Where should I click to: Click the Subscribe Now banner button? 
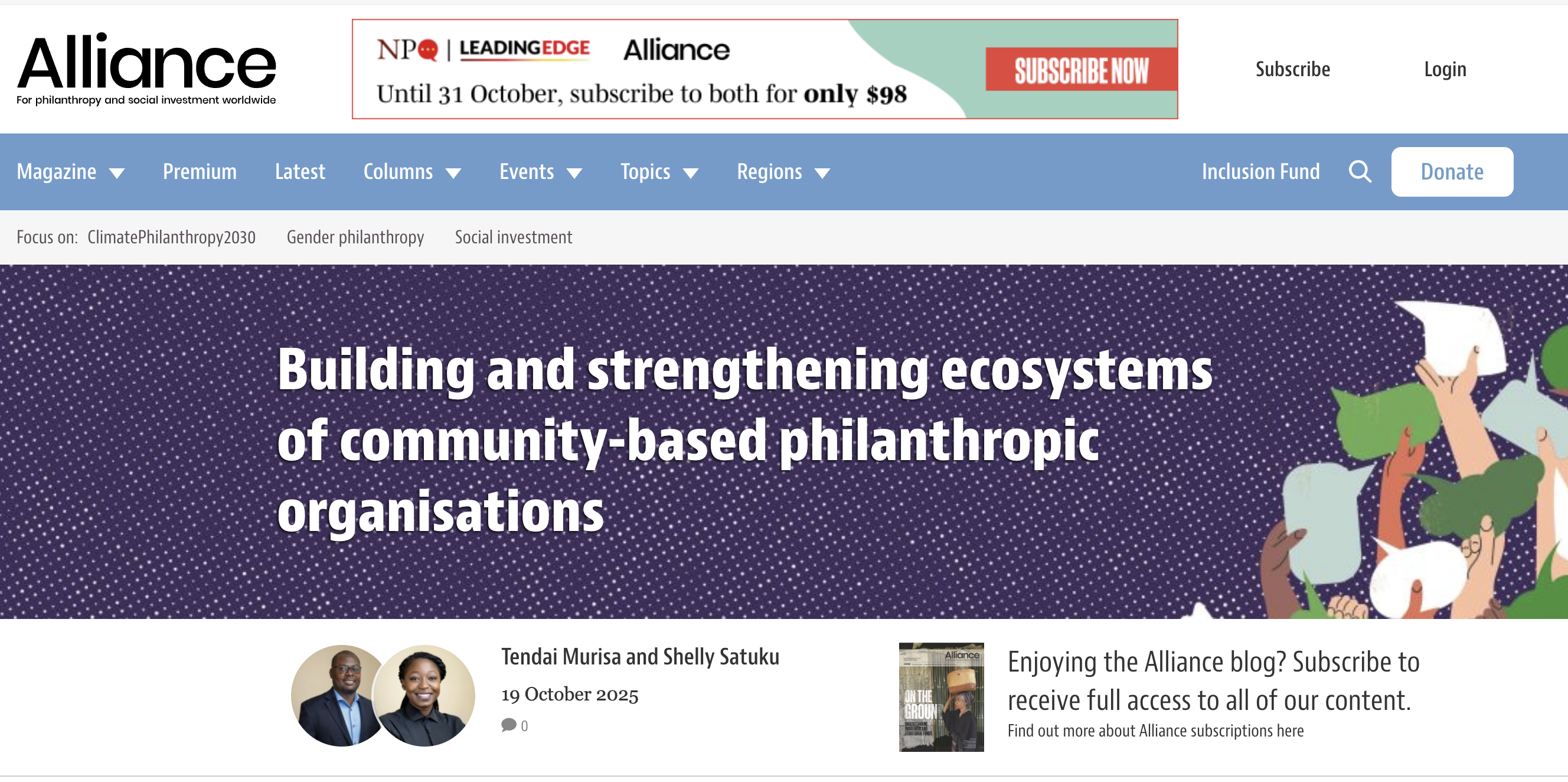[1081, 70]
